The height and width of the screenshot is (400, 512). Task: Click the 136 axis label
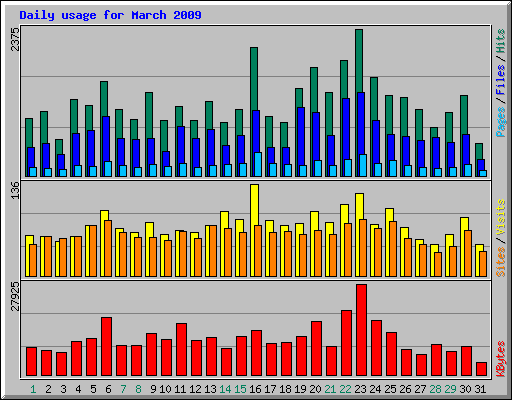point(15,191)
